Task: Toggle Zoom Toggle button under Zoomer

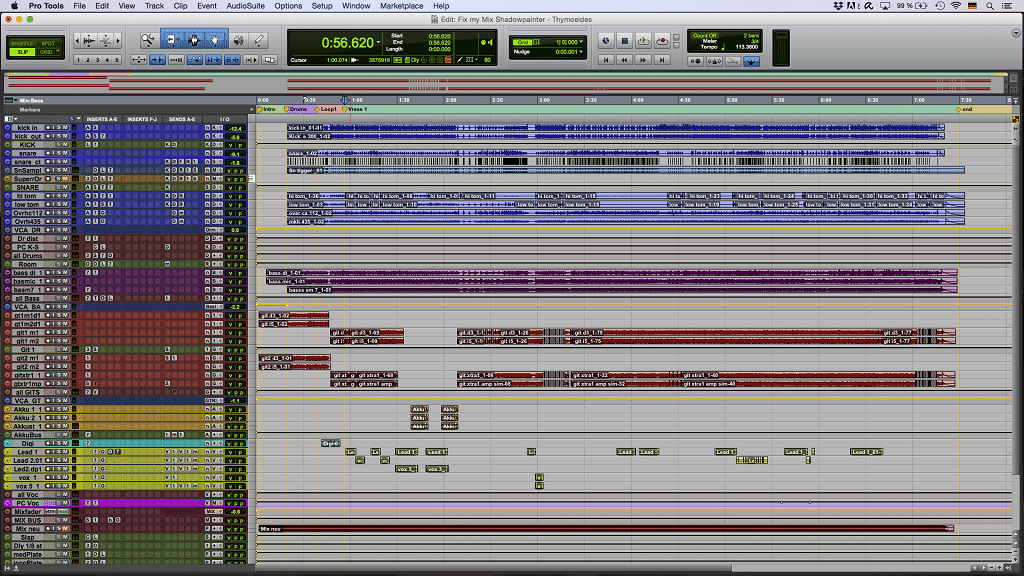Action: pyautogui.click(x=138, y=59)
